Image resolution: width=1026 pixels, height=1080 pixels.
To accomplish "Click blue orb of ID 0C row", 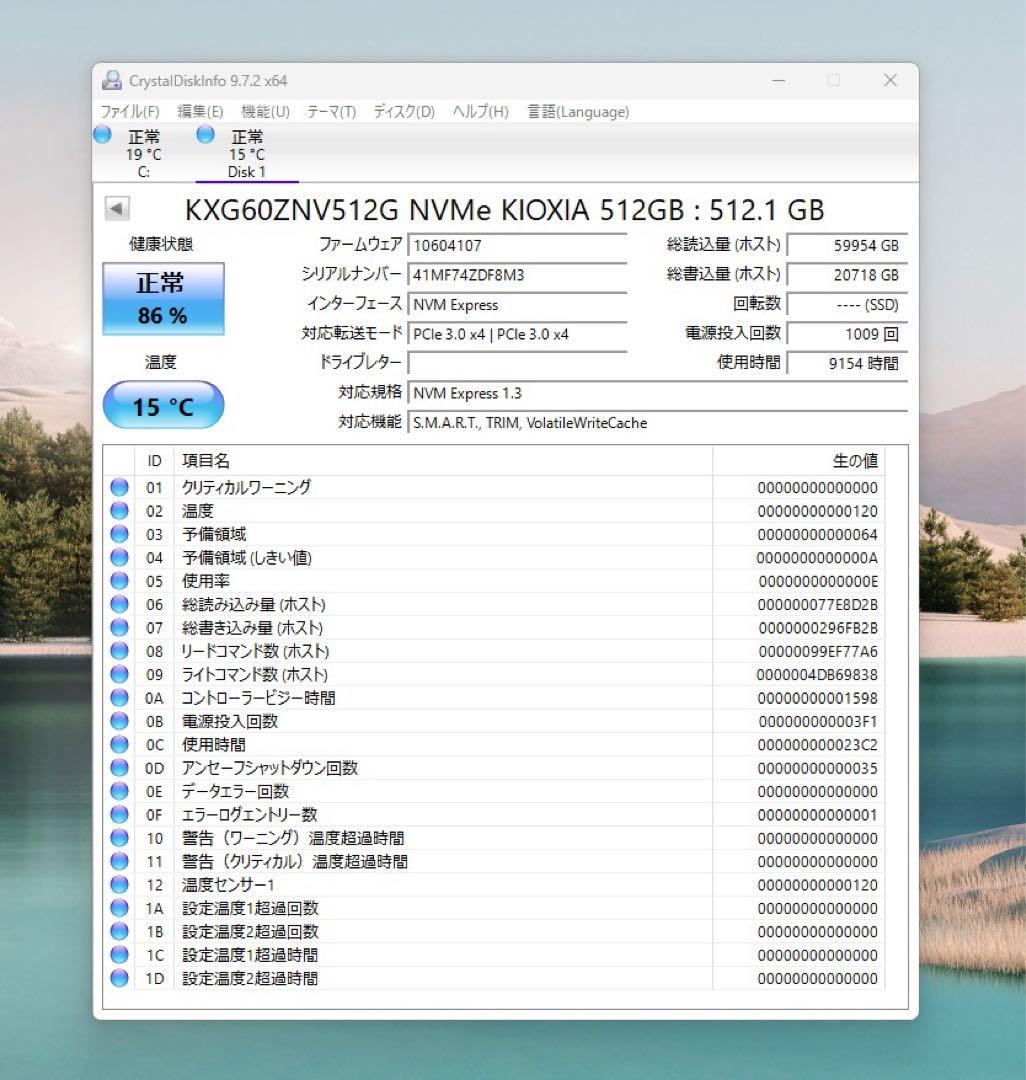I will 119,745.
